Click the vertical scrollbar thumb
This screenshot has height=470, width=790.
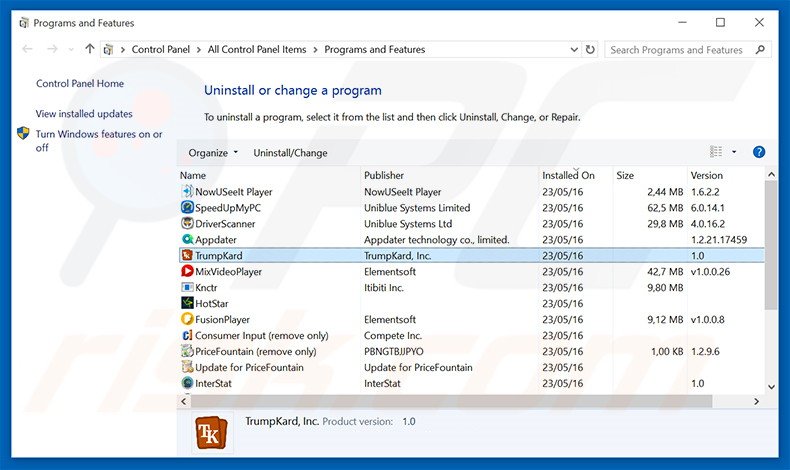click(x=771, y=245)
